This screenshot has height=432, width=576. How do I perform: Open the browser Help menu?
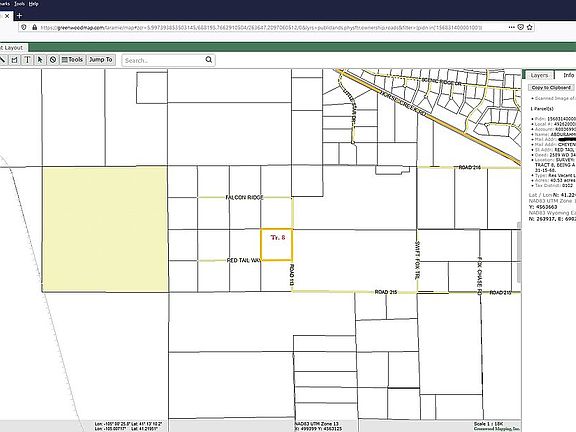click(33, 4)
